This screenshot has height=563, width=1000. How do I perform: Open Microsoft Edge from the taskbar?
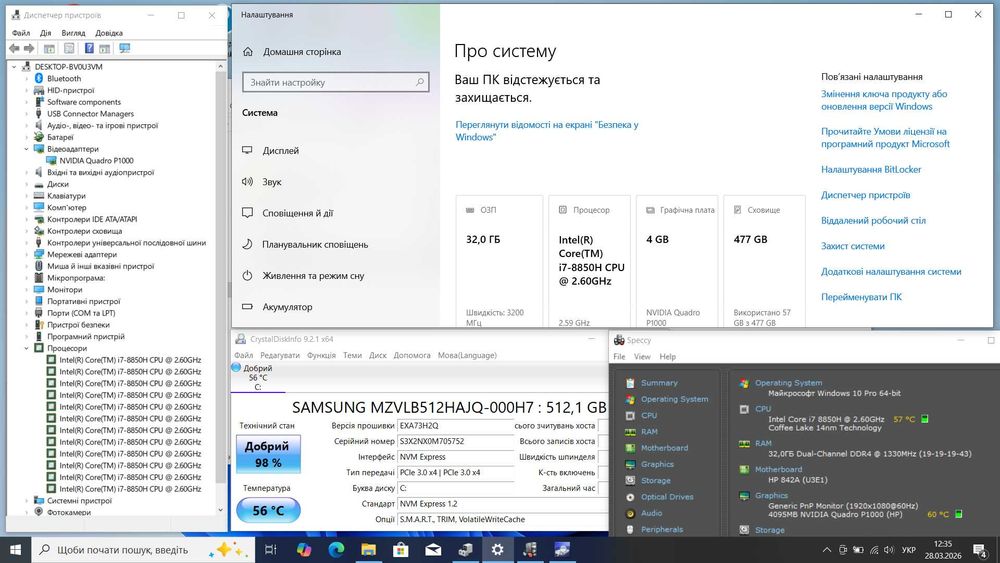[336, 549]
